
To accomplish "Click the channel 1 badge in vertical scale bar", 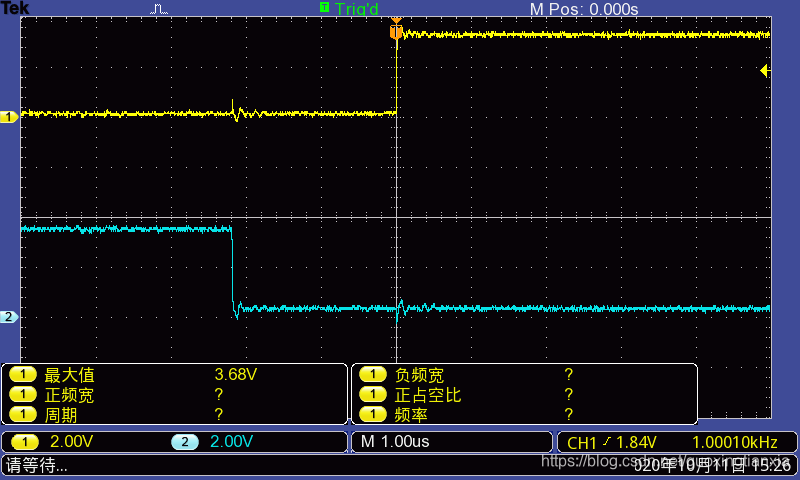I will click(x=24, y=442).
